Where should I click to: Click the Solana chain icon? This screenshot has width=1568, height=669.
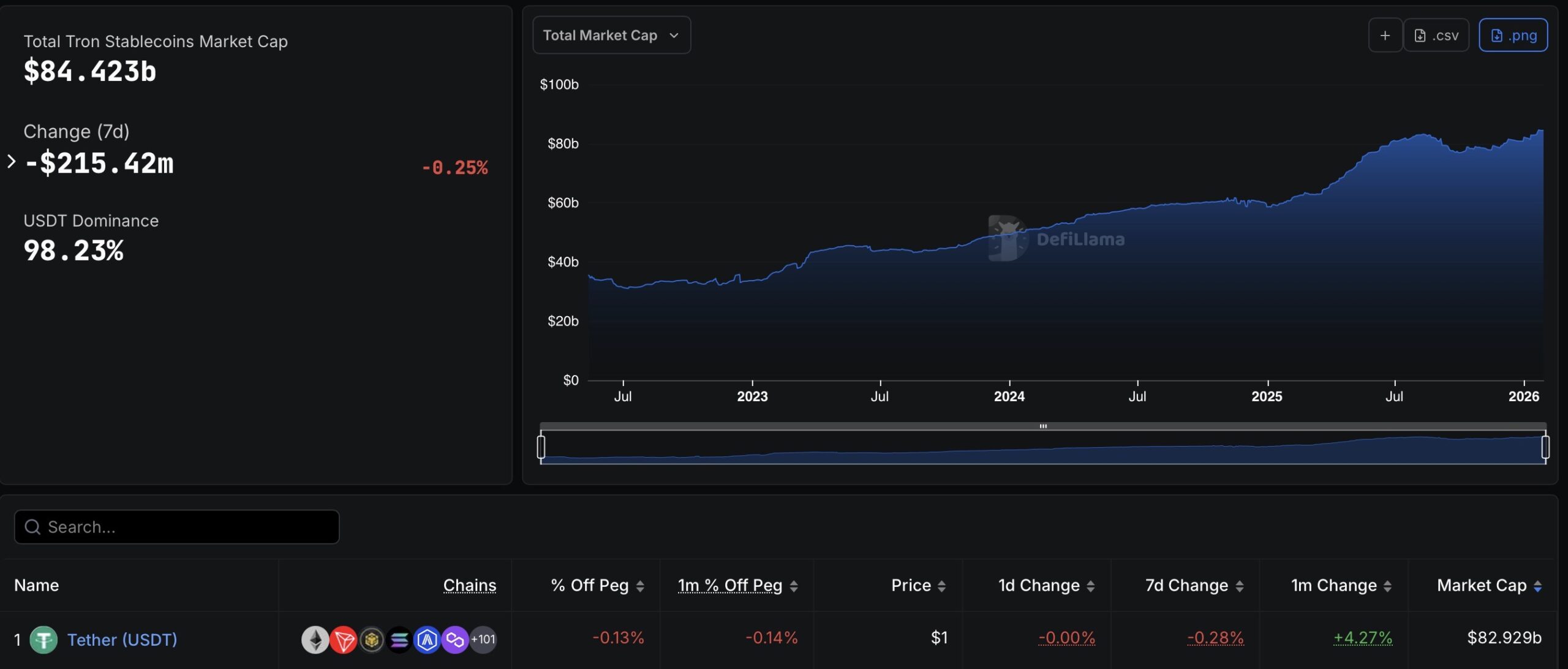click(x=399, y=640)
